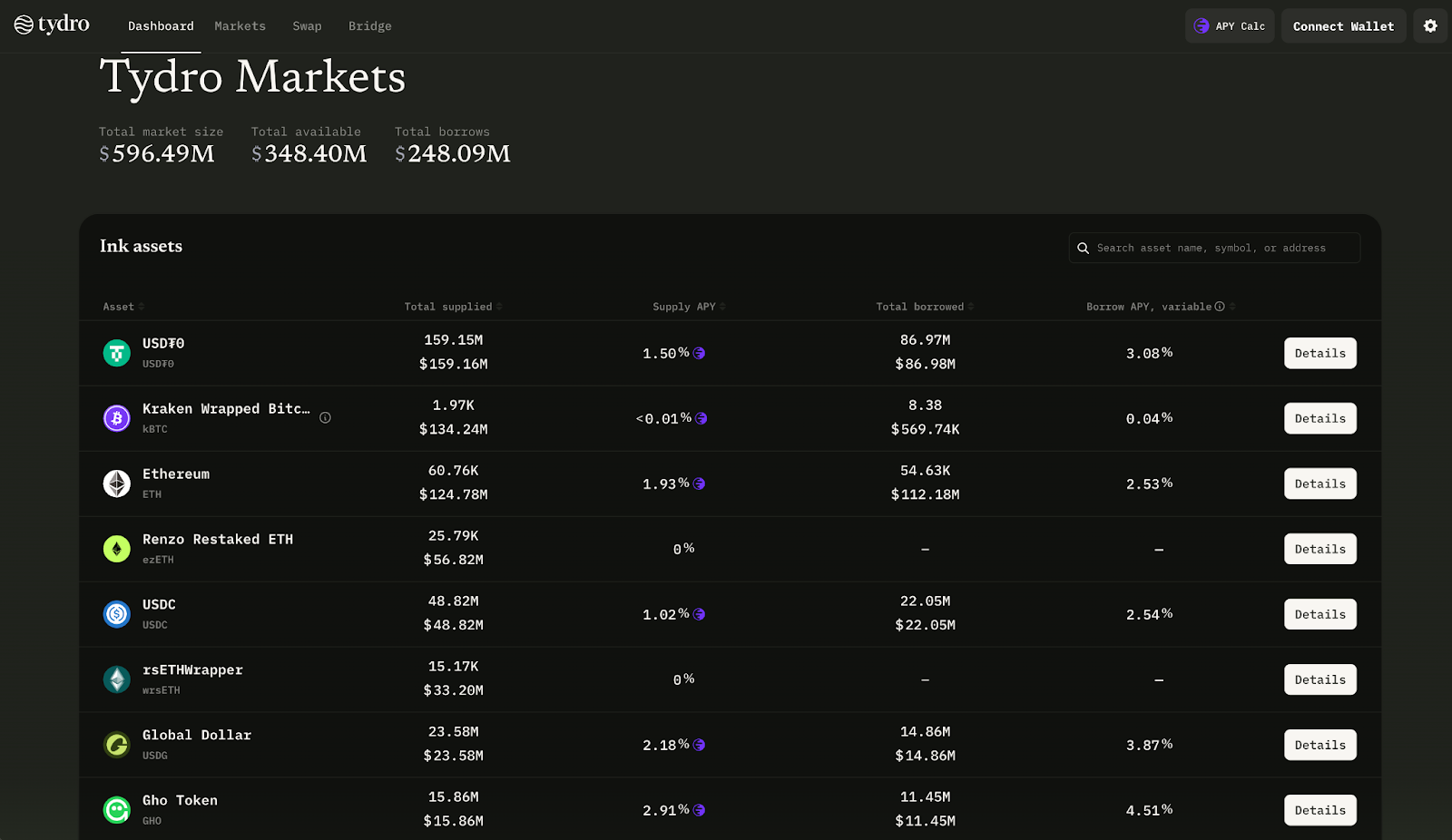Screen dimensions: 1452x840
Task: Click the rewards icon beside kBTC supply APY
Action: tap(701, 418)
